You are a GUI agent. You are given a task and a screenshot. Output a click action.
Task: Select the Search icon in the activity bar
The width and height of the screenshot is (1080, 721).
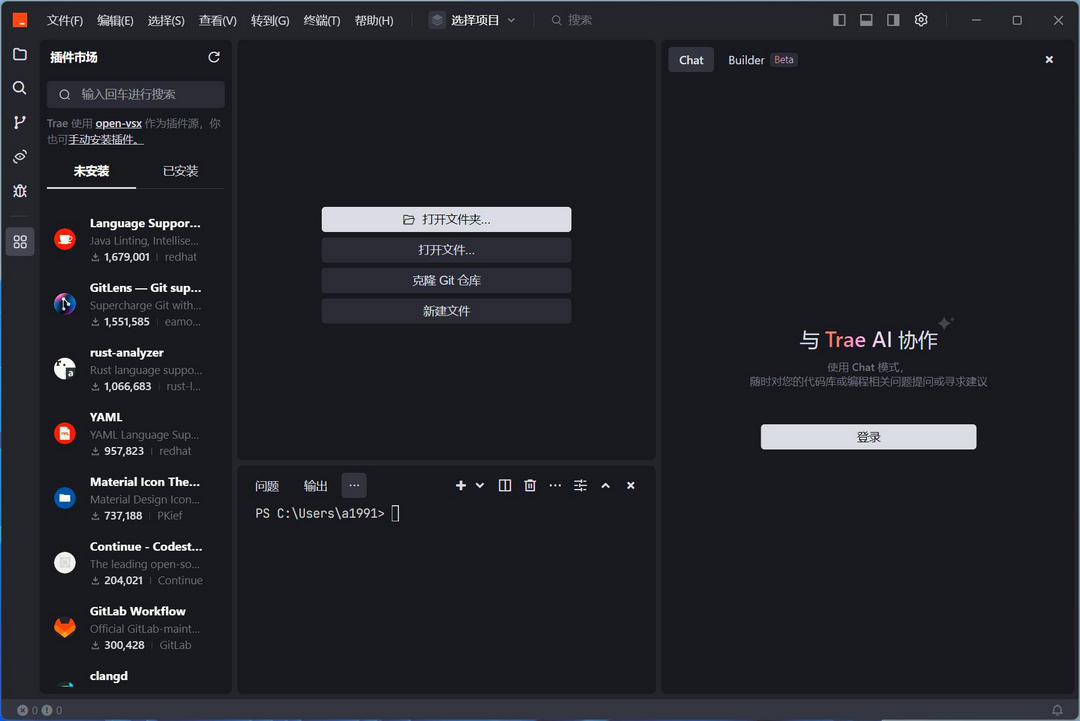[19, 88]
